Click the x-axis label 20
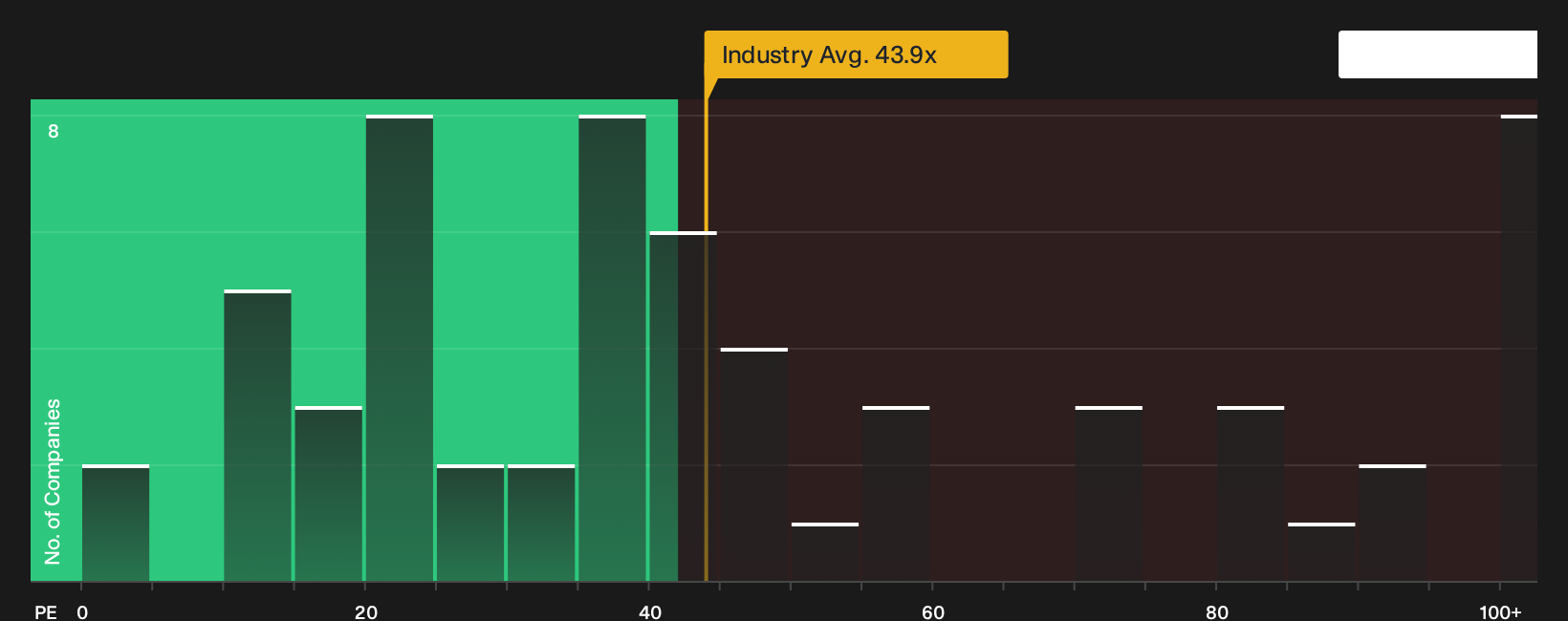Screen dimensions: 1568x621 tap(366, 612)
